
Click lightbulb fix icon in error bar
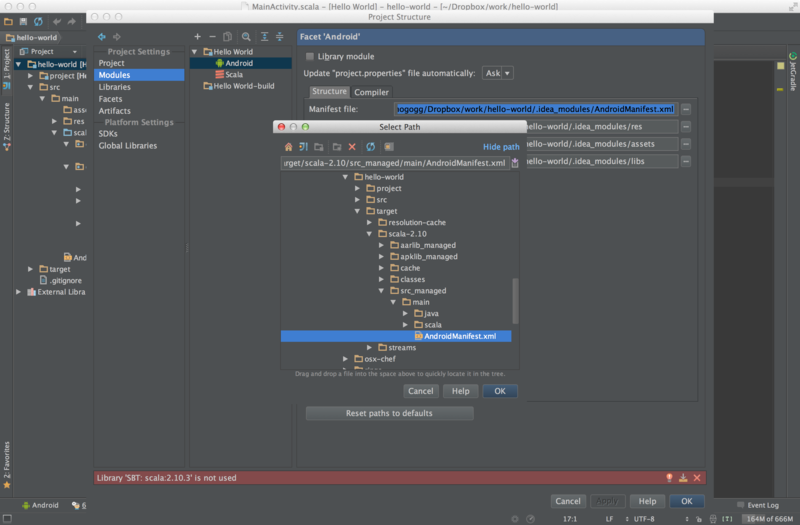(669, 478)
